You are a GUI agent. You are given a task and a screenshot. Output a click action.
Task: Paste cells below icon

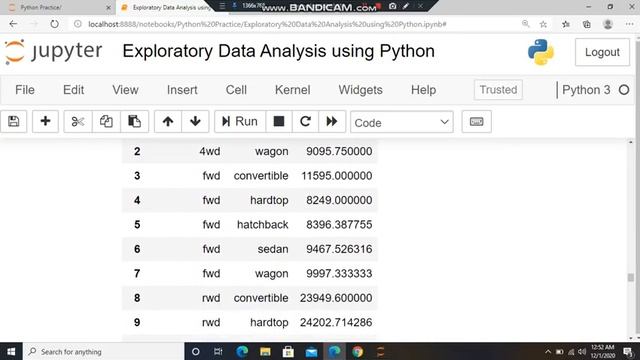134,121
